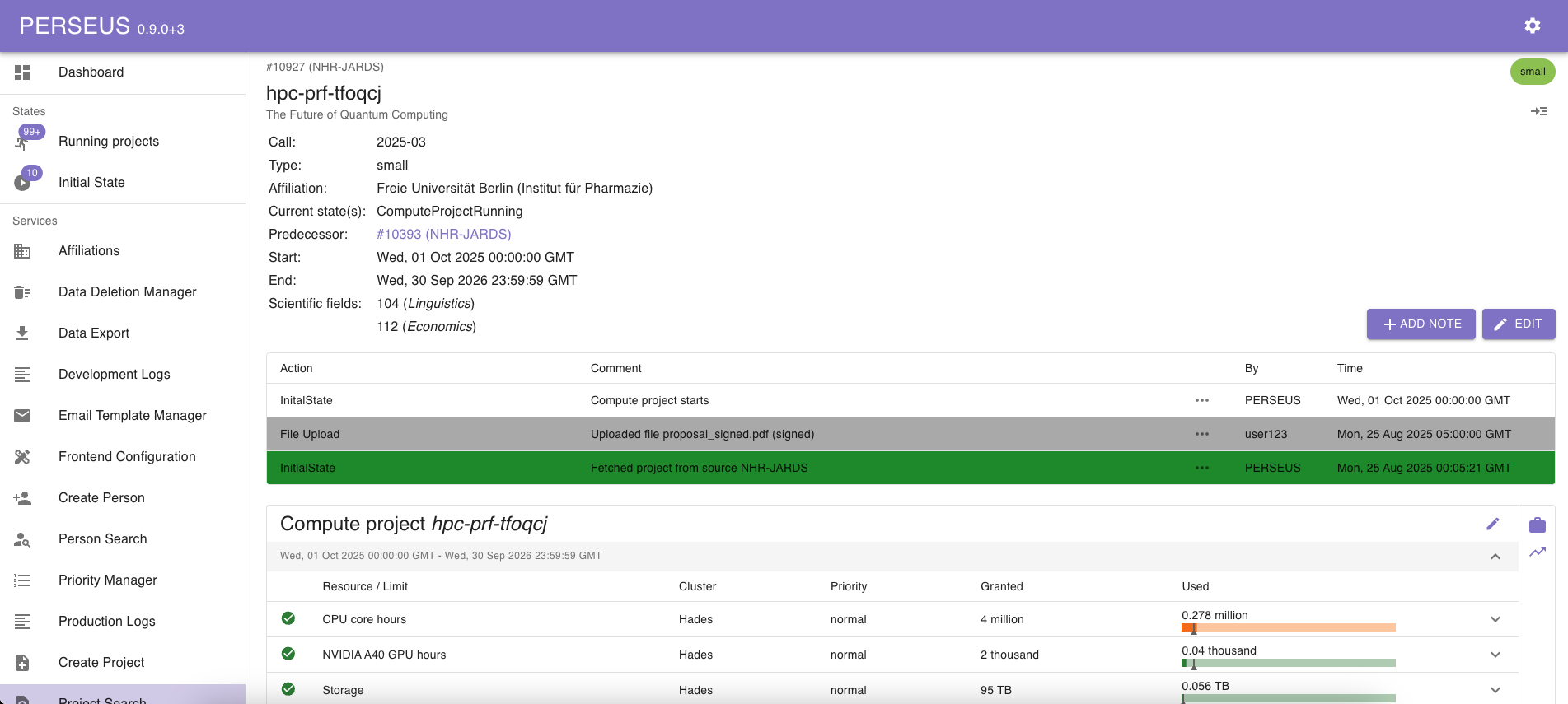Click the green small project type badge
The height and width of the screenshot is (704, 1568).
point(1532,72)
